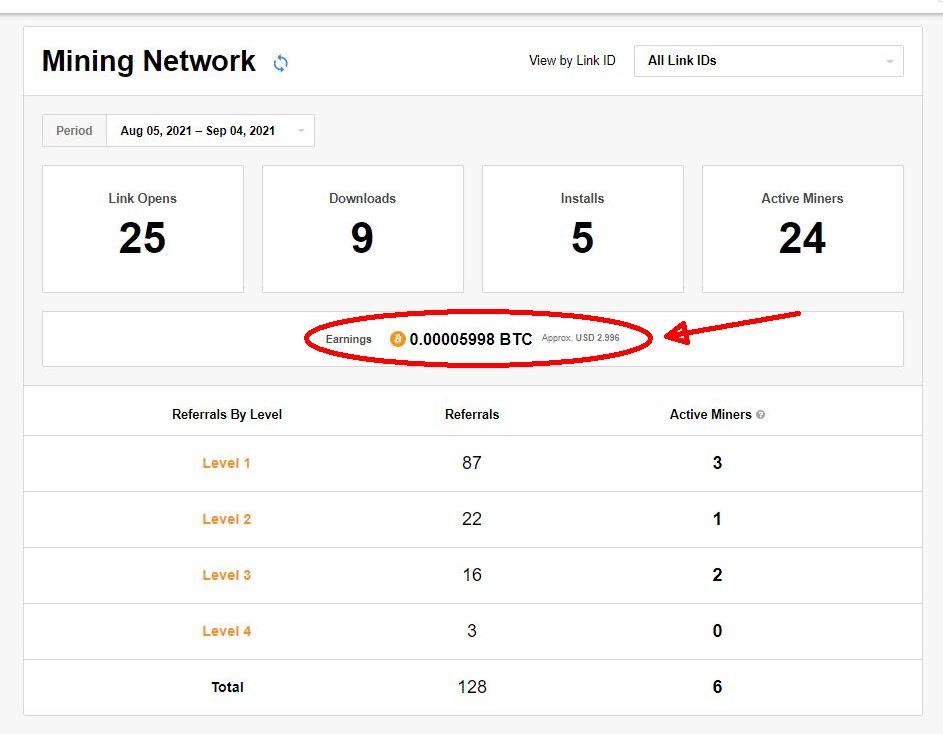This screenshot has height=734, width=943.
Task: Open the Level 3 referrals link
Action: pyautogui.click(x=226, y=575)
